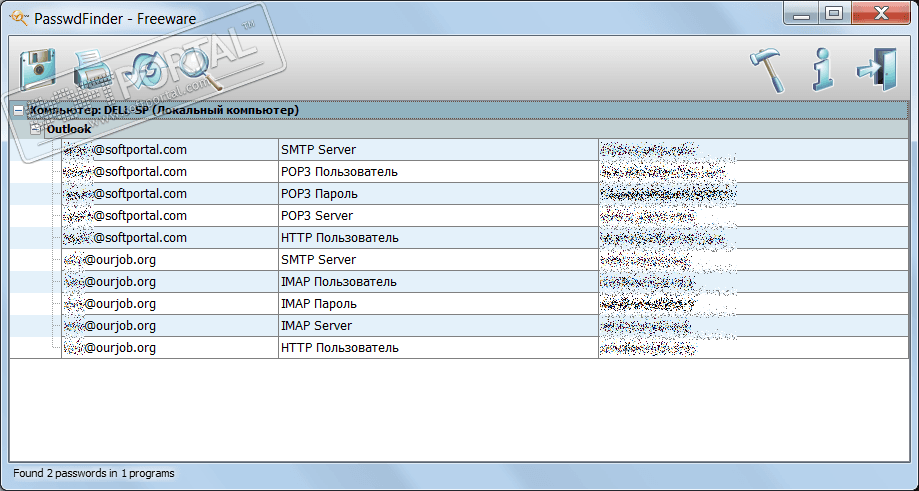Select the Компьютер: DELL-SP header row
919x491 pixels.
pyautogui.click(x=459, y=110)
